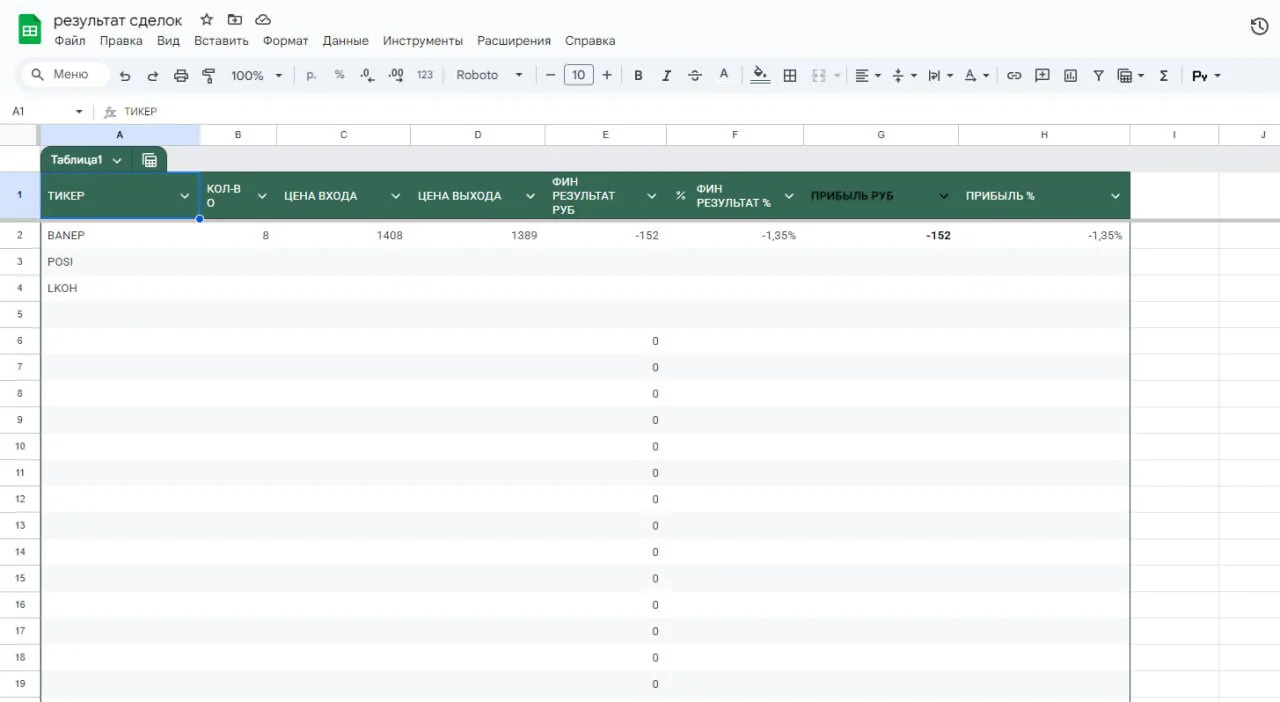
Task: Increase font size
Action: pyautogui.click(x=607, y=75)
